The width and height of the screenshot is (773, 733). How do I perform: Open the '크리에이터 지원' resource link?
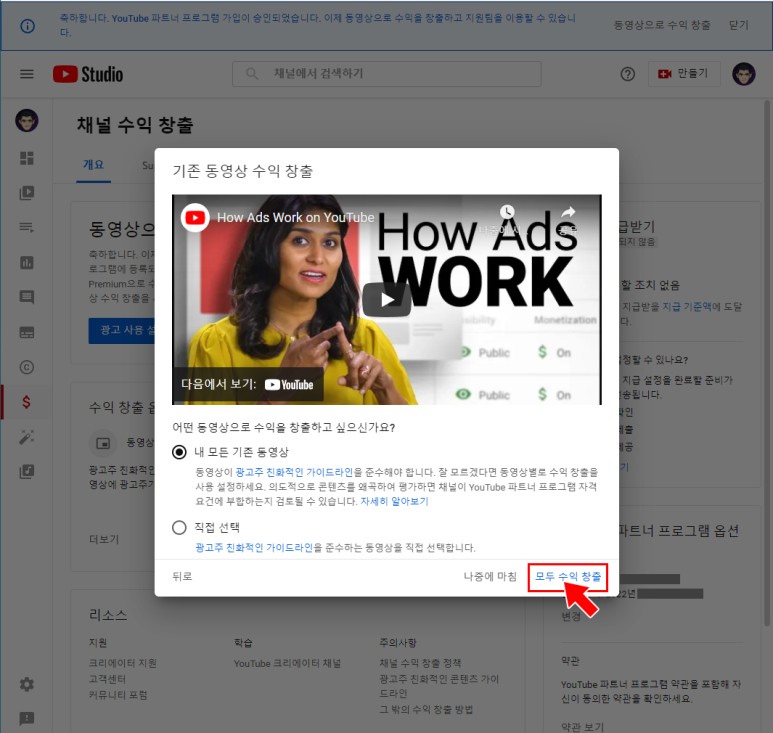click(x=123, y=663)
